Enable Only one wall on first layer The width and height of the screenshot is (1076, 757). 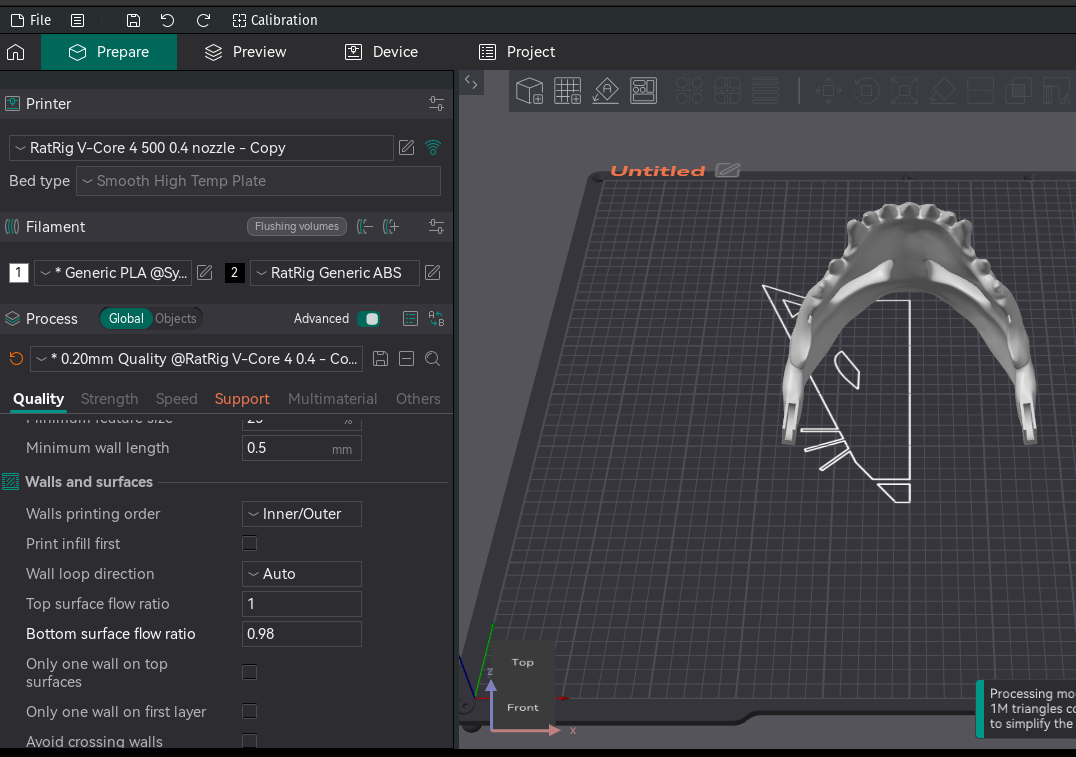pyautogui.click(x=250, y=712)
